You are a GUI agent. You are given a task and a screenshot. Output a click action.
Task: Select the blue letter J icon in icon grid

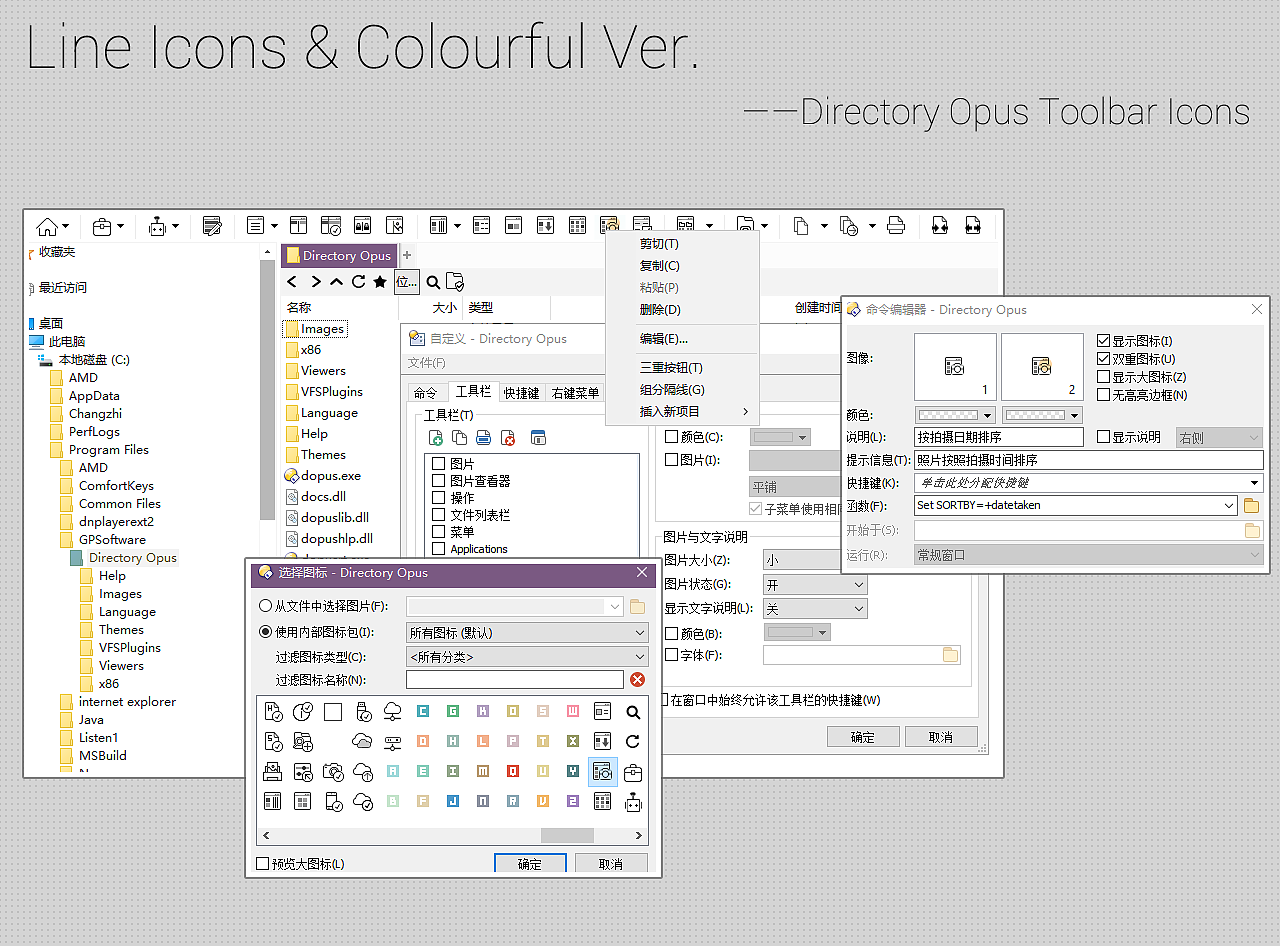point(453,801)
